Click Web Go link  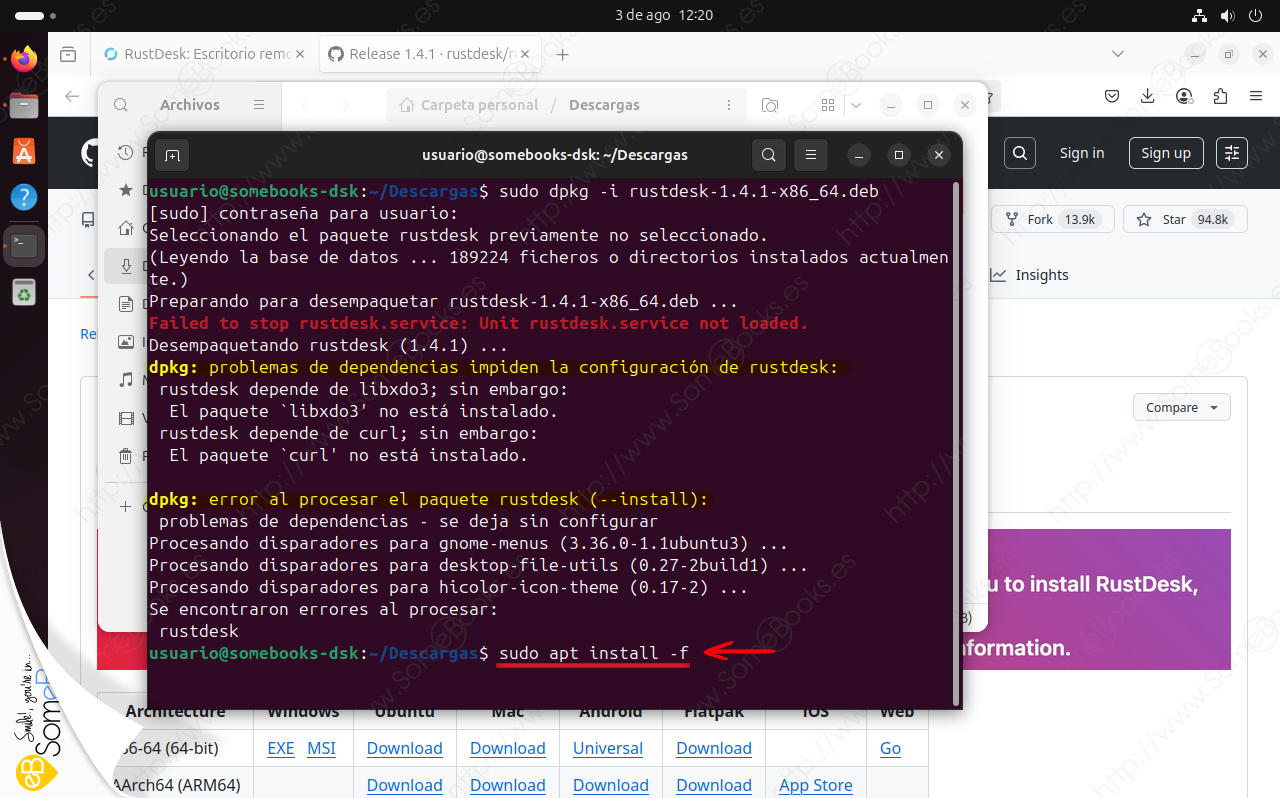tap(890, 748)
